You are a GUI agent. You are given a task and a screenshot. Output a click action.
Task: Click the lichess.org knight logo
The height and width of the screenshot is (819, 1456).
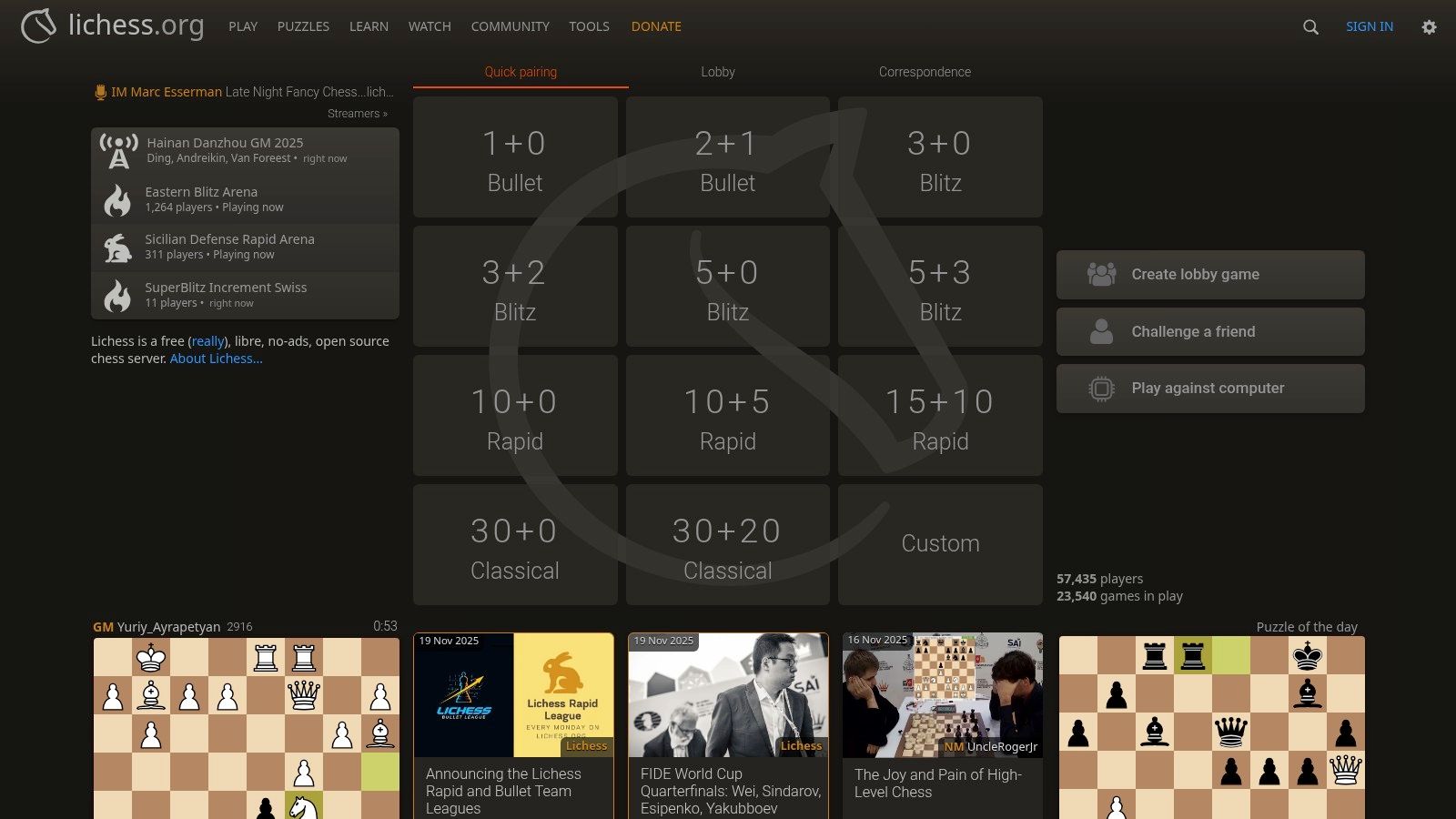tap(36, 25)
